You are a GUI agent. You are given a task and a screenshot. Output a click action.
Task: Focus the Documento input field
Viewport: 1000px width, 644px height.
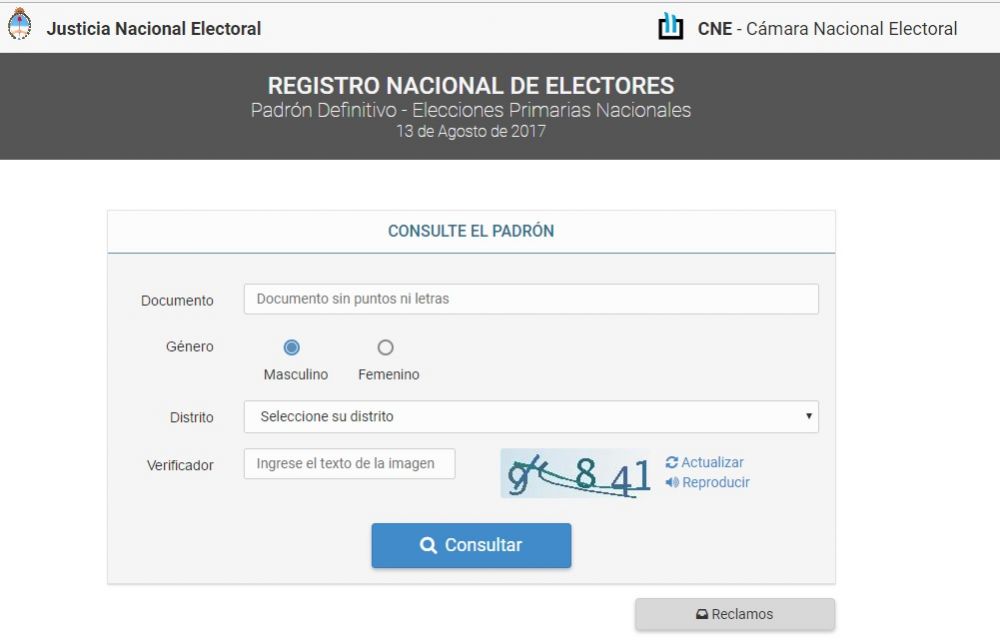pos(531,299)
